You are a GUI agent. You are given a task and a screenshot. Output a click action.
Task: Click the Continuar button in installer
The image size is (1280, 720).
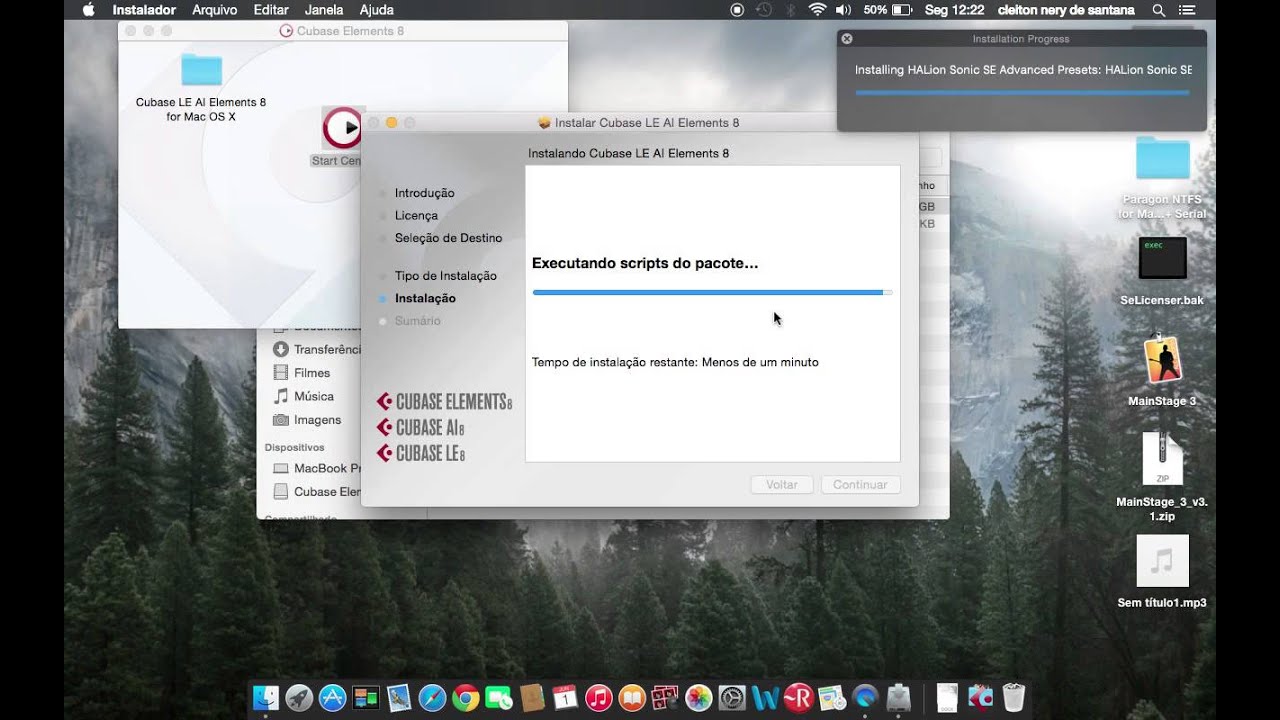coord(860,484)
